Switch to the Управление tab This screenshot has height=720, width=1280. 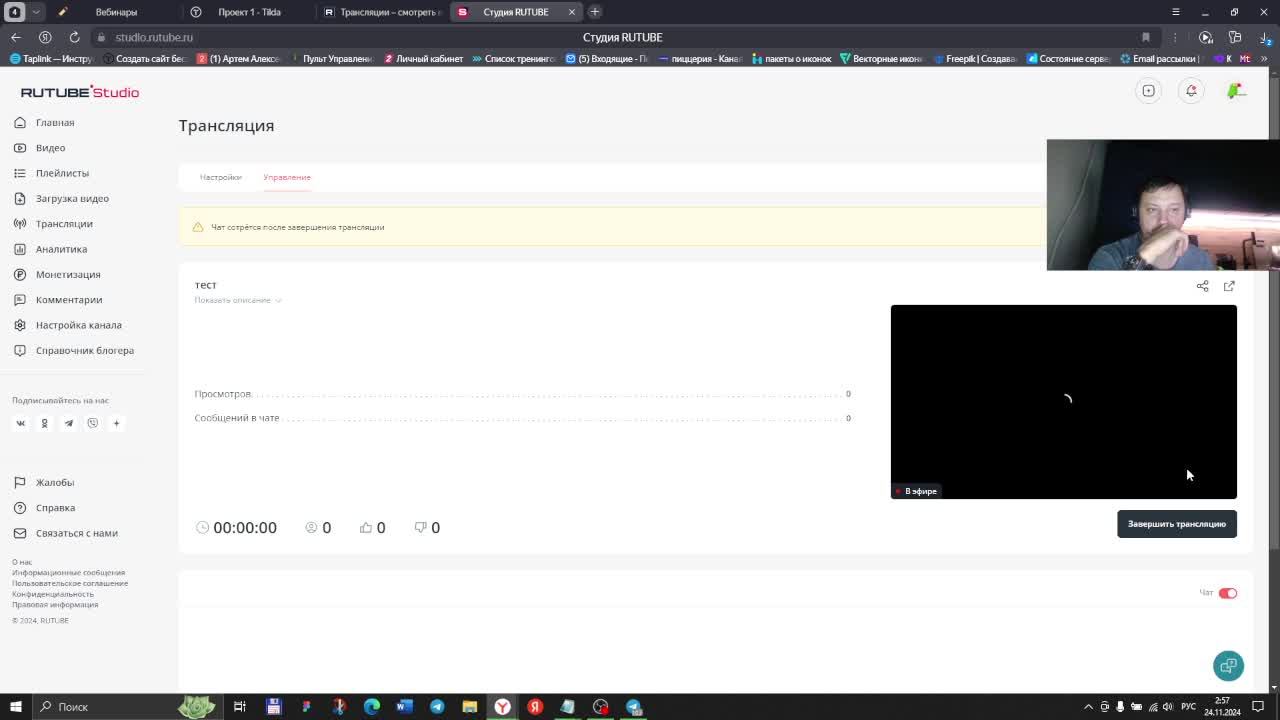click(287, 177)
